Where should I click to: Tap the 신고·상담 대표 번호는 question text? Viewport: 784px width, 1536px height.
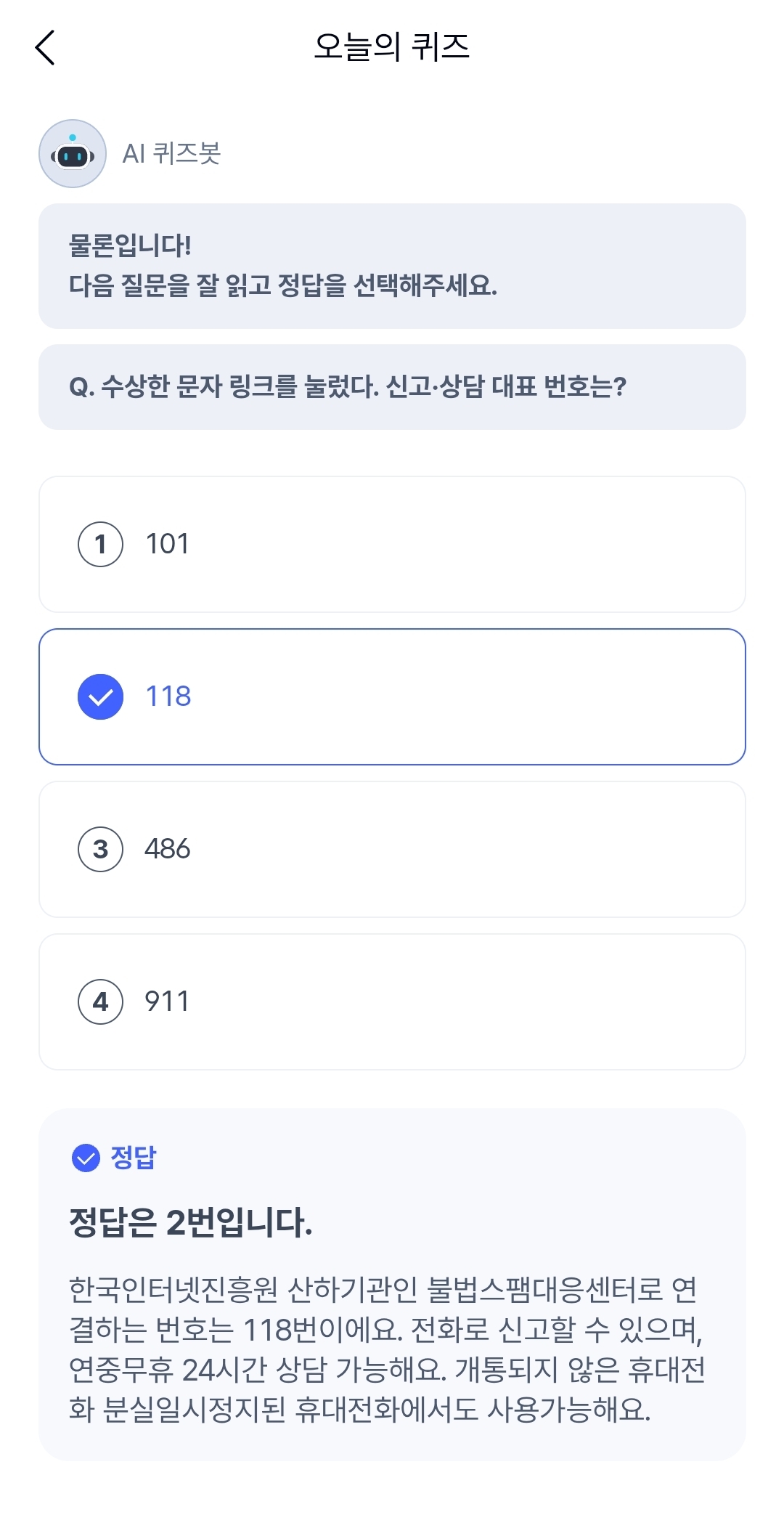(x=506, y=387)
